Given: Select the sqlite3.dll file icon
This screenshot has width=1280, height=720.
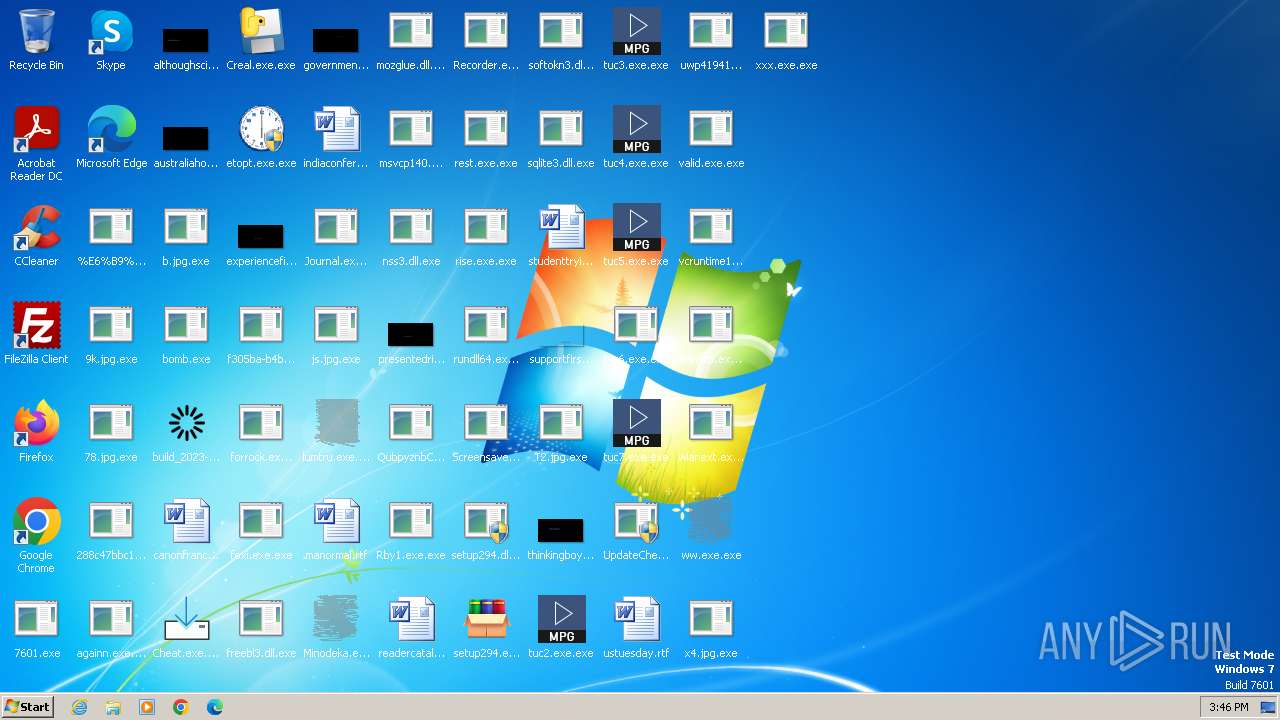Looking at the screenshot, I should coord(561,130).
